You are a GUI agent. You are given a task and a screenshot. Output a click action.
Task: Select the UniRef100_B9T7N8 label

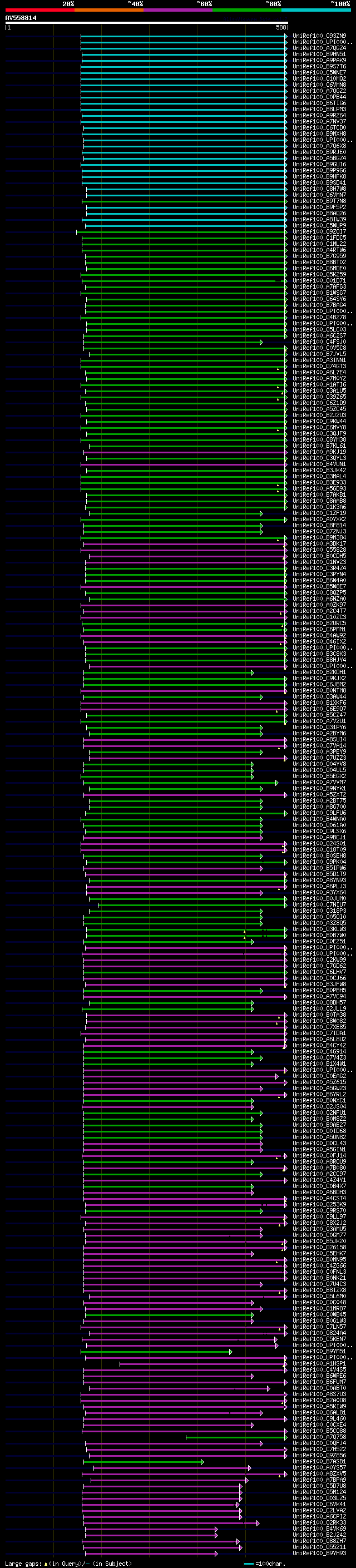pos(319,201)
